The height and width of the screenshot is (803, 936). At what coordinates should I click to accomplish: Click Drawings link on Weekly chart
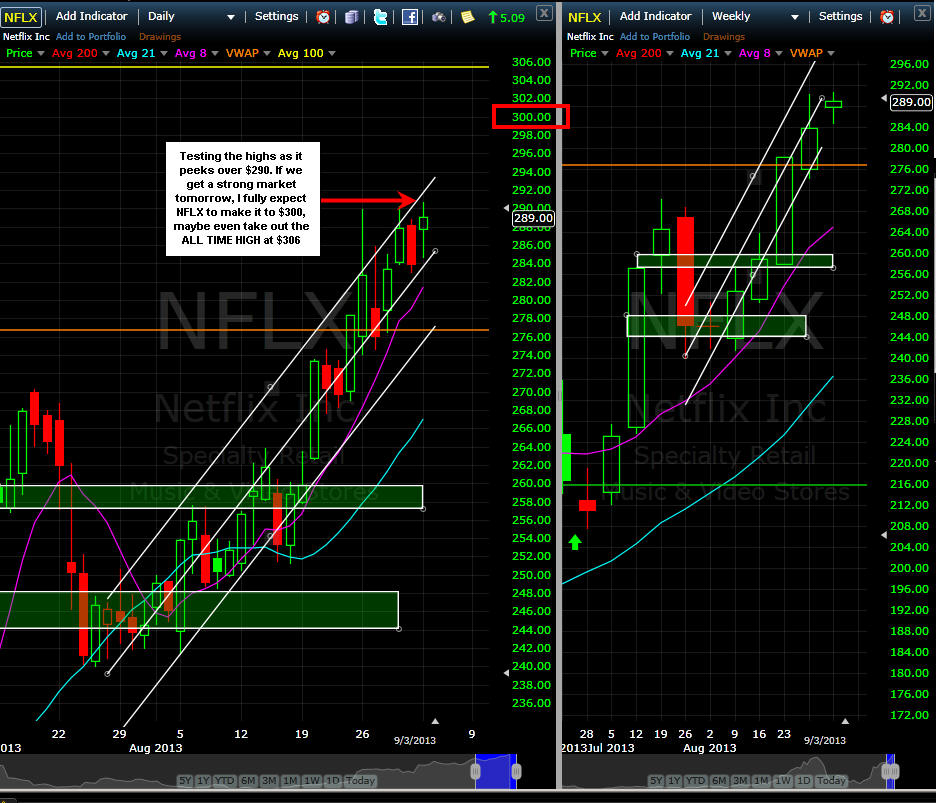[723, 37]
